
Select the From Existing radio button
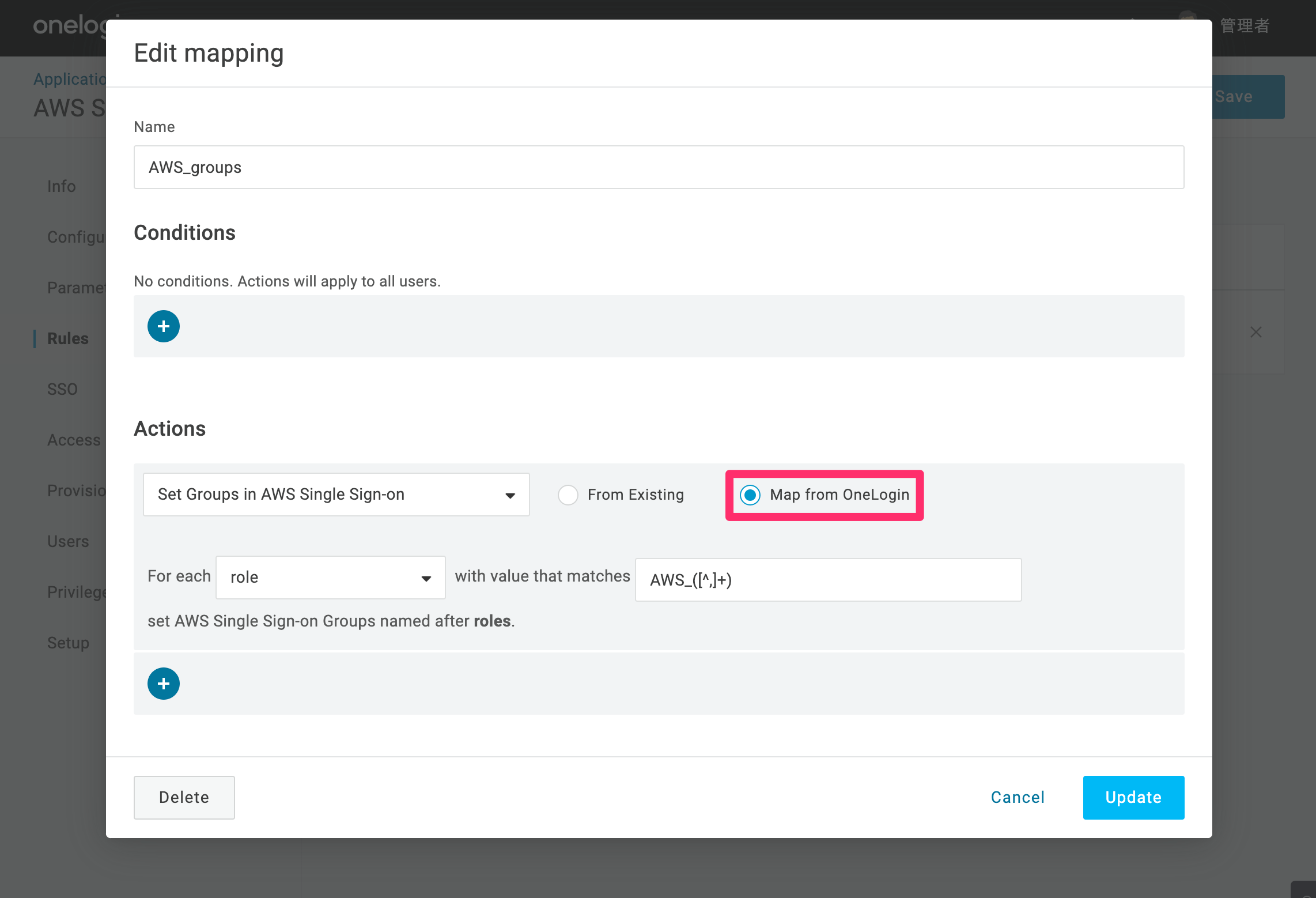pyautogui.click(x=568, y=495)
